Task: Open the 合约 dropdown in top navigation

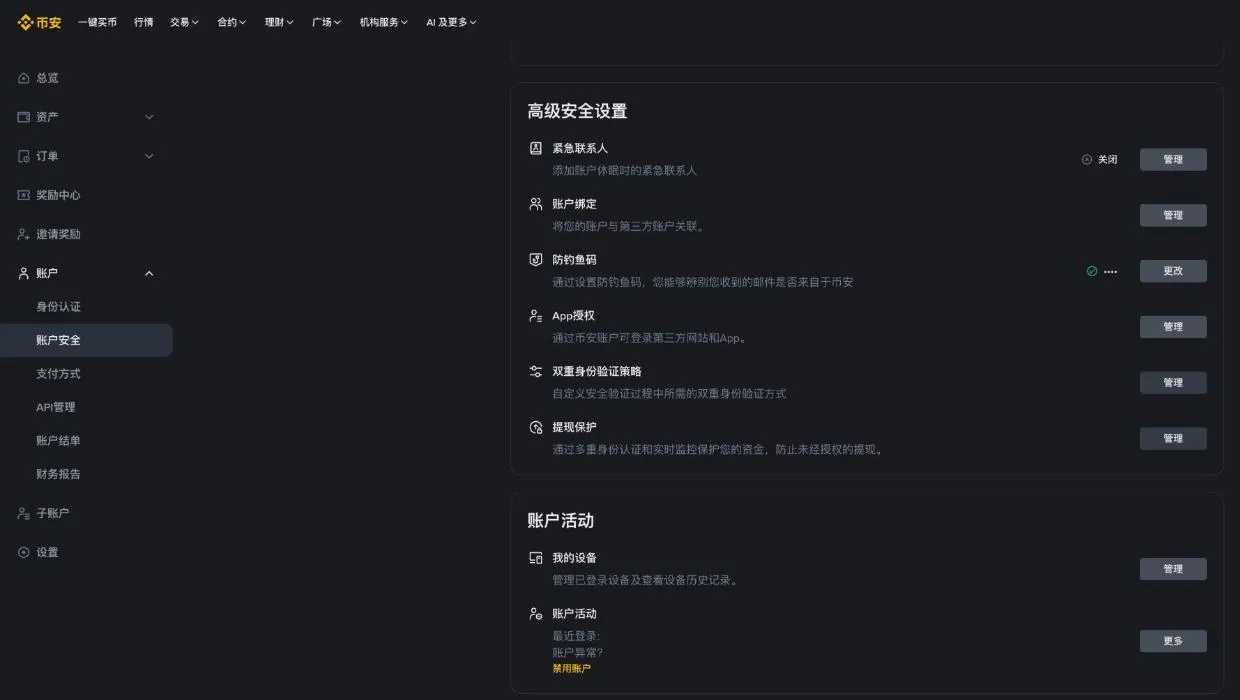Action: (x=232, y=22)
